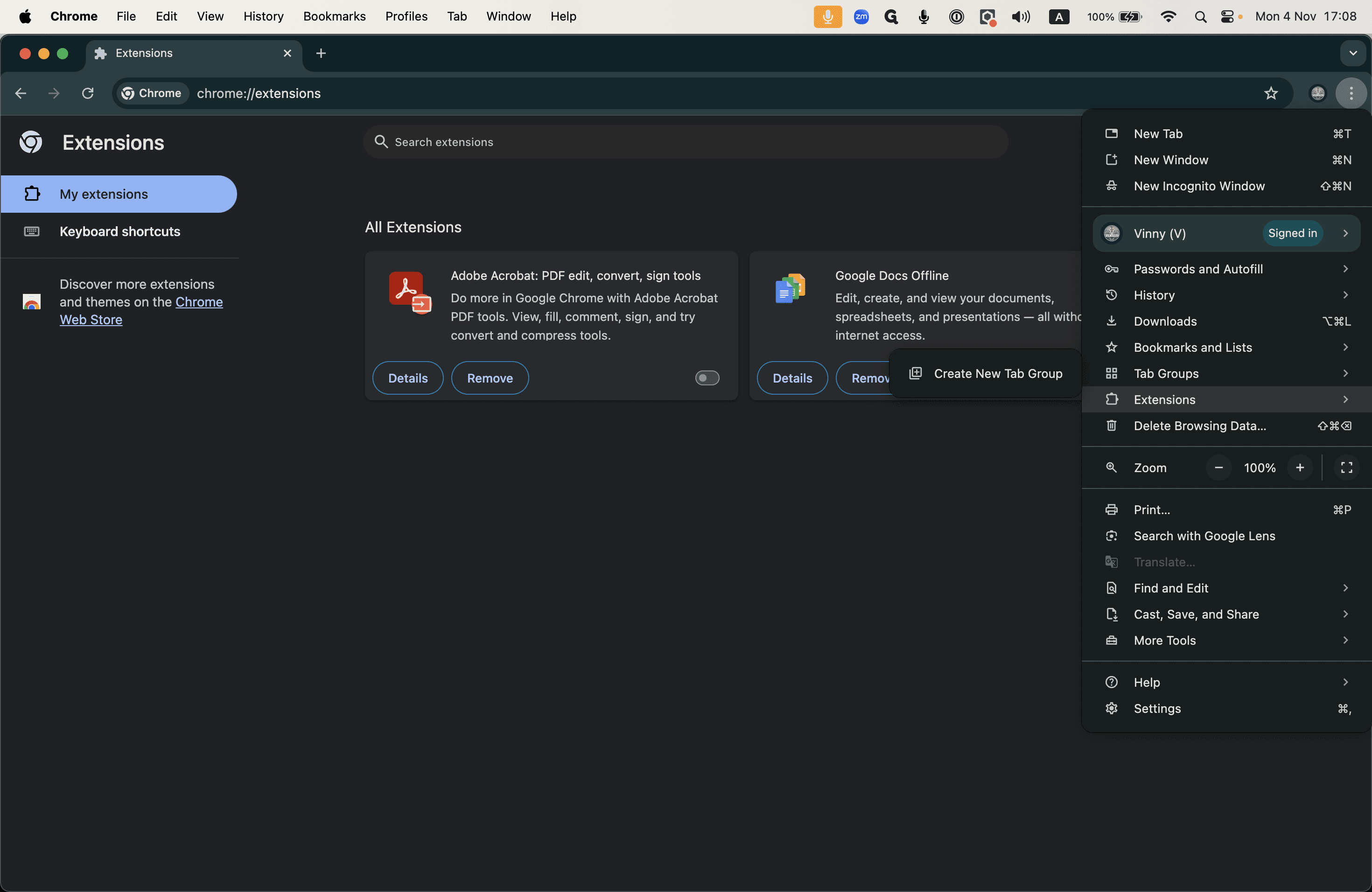This screenshot has width=1372, height=892.
Task: Click the Chrome logo beside the Extensions heading
Action: tap(31, 142)
